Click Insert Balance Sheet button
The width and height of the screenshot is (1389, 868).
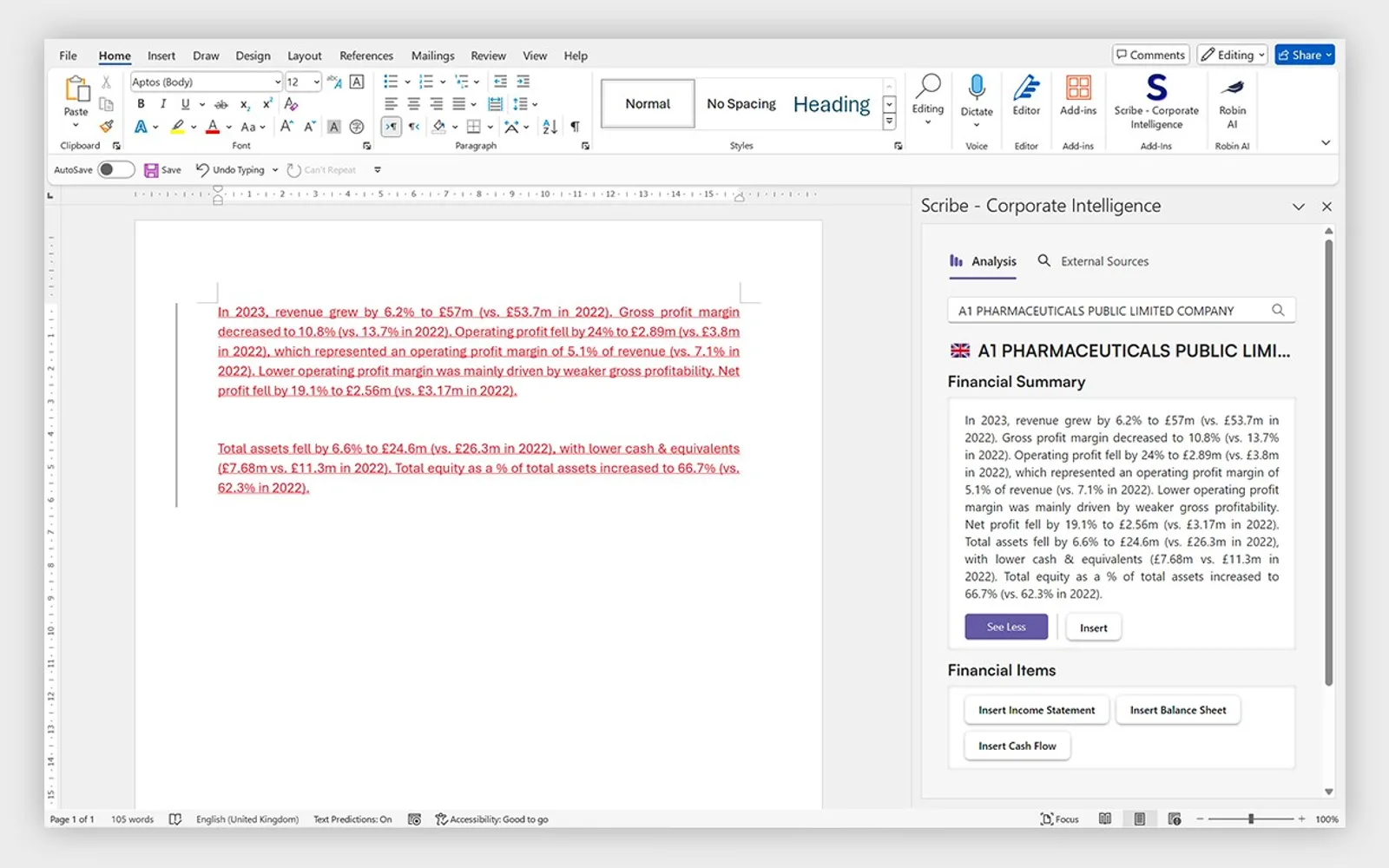pos(1178,710)
